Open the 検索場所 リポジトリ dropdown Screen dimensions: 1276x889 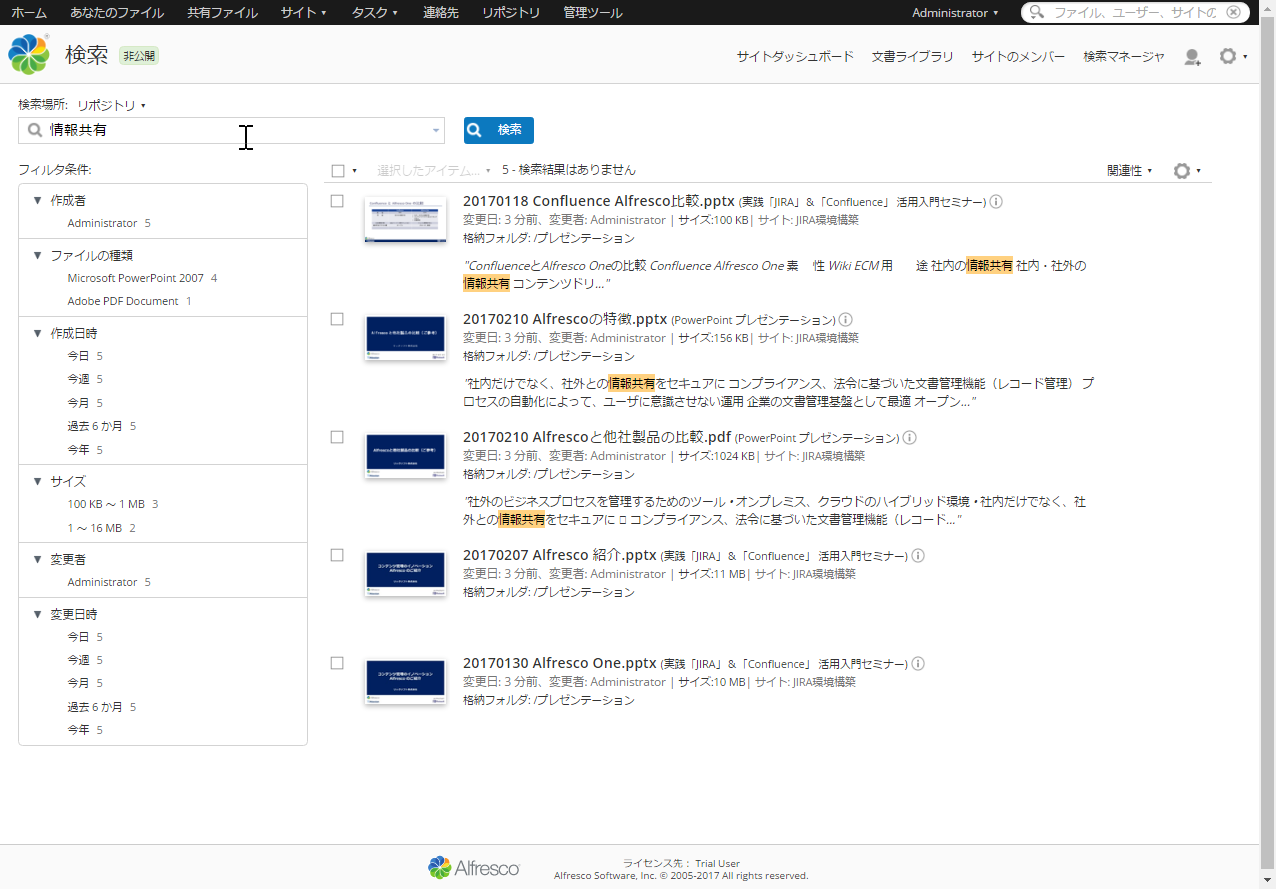[x=111, y=105]
